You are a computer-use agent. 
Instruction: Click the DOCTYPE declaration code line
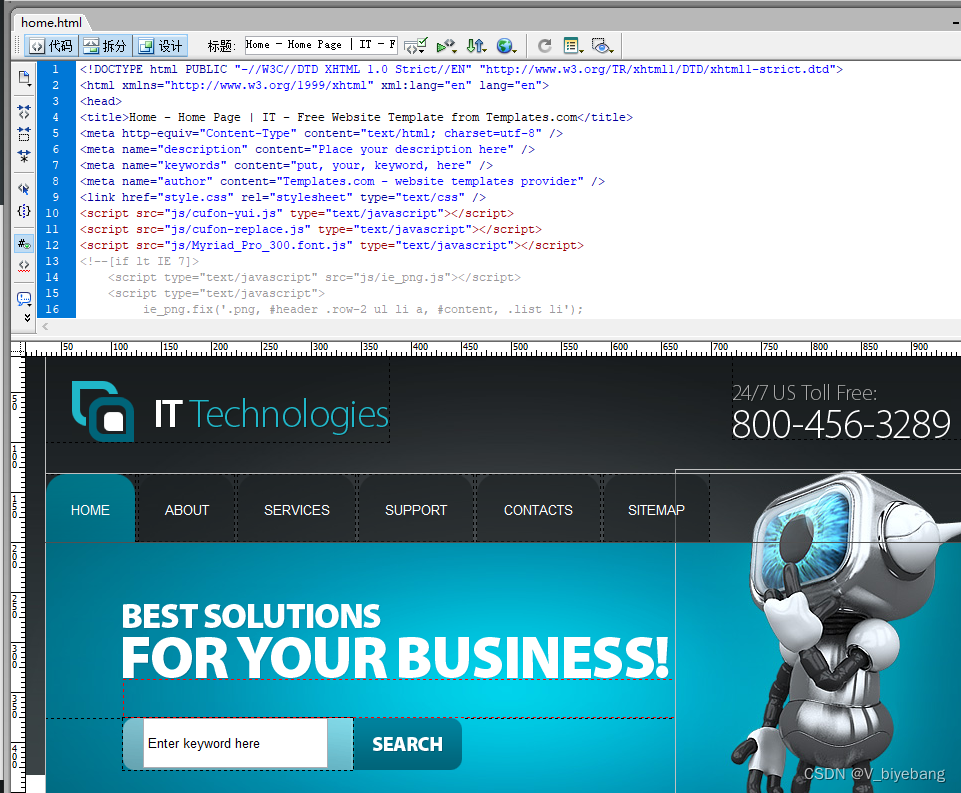point(462,69)
